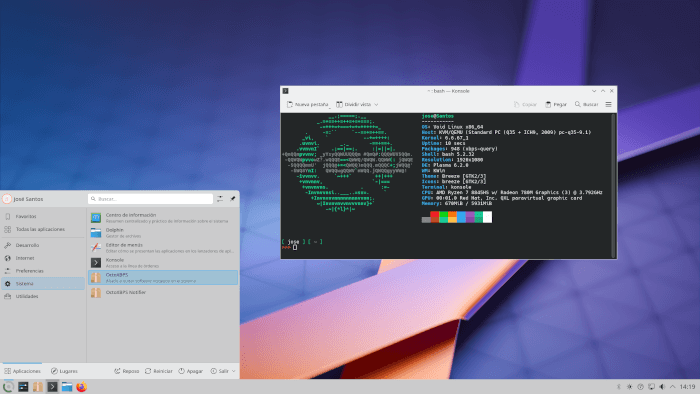
Task: Click Copiar in Konsole toolbar
Action: point(525,104)
